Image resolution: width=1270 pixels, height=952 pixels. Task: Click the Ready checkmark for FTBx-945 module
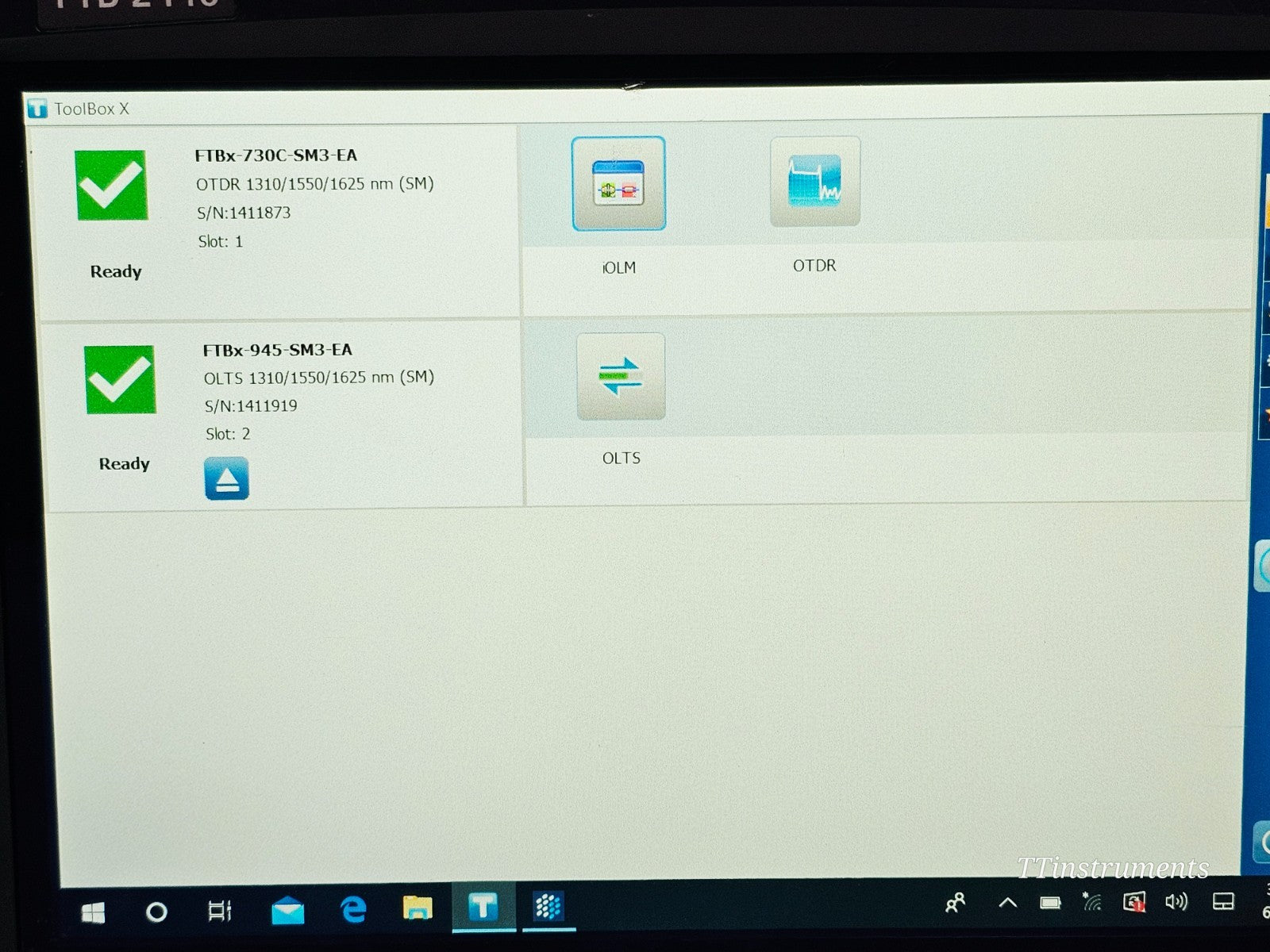[x=120, y=379]
